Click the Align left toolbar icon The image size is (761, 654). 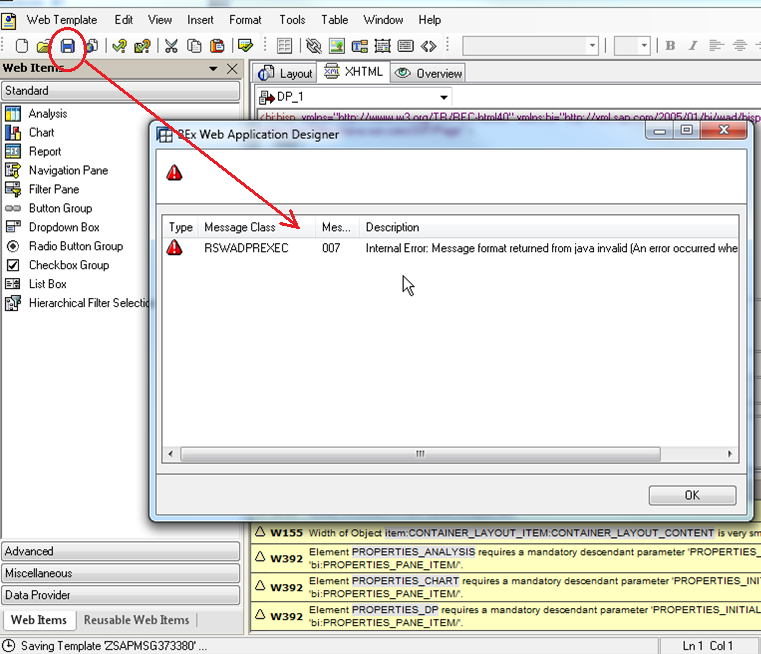pos(716,46)
